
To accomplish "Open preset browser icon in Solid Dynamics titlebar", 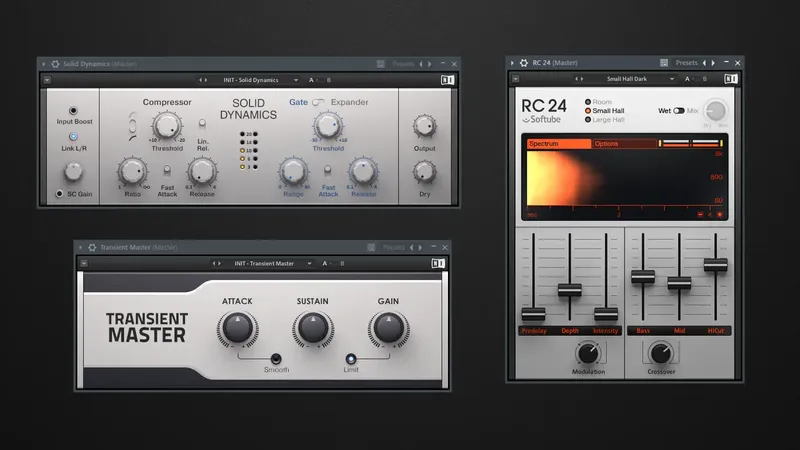I will [381, 64].
